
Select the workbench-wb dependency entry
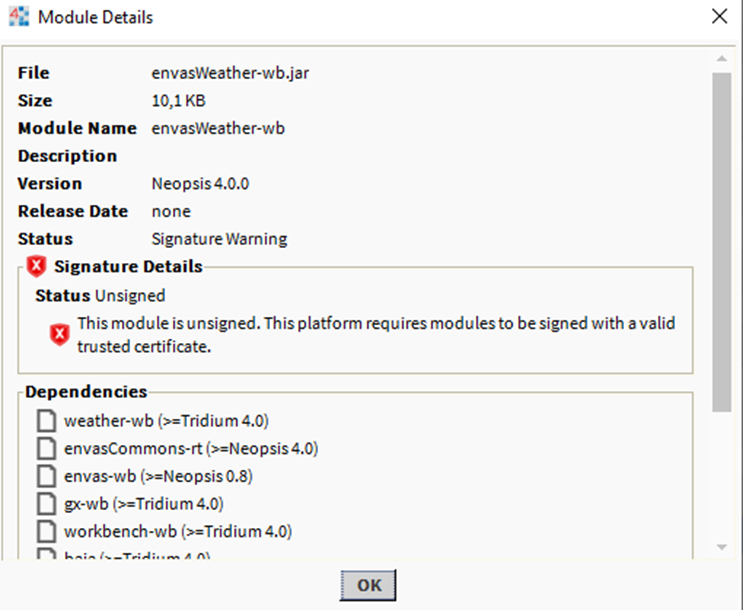[x=178, y=531]
